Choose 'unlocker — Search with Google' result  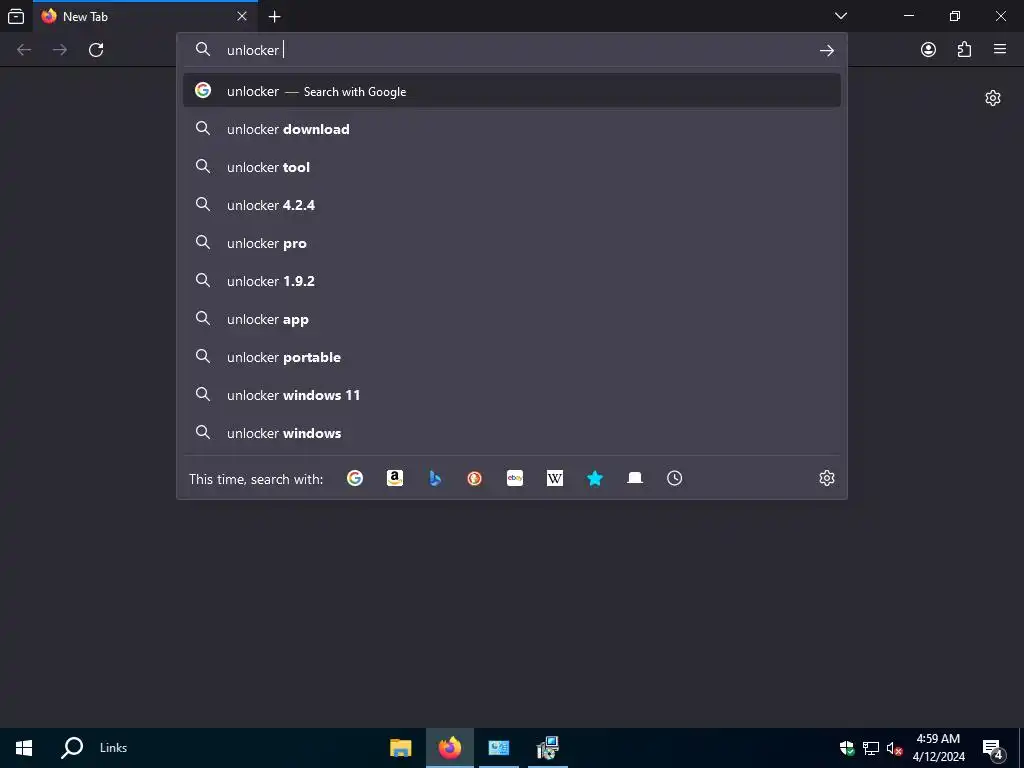click(x=512, y=91)
